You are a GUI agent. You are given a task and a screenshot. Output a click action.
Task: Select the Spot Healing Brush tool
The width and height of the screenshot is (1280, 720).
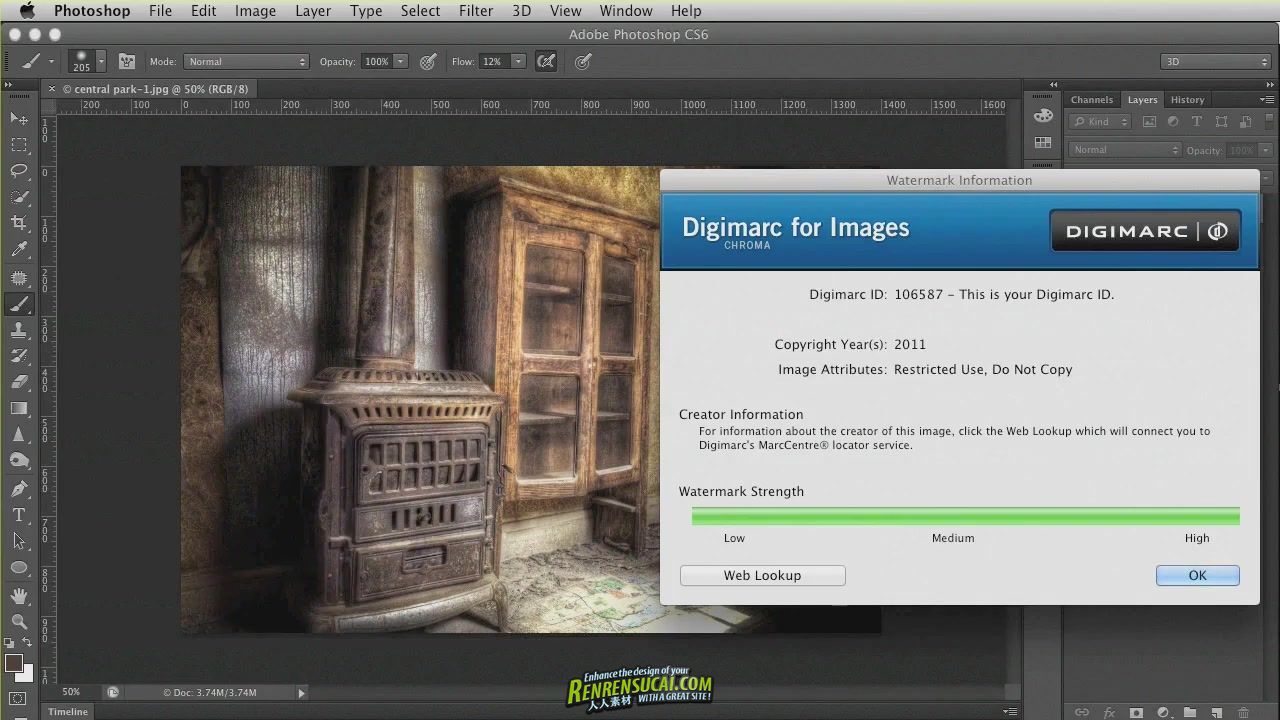(x=19, y=277)
